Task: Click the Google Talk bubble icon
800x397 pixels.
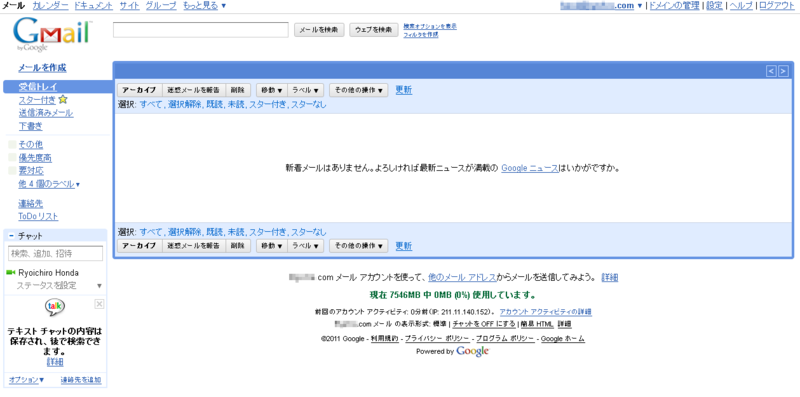Action: tap(55, 307)
